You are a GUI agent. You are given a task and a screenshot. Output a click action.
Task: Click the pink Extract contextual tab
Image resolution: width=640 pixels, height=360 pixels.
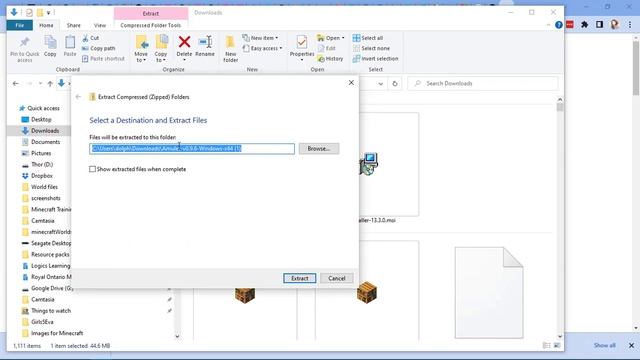point(151,13)
